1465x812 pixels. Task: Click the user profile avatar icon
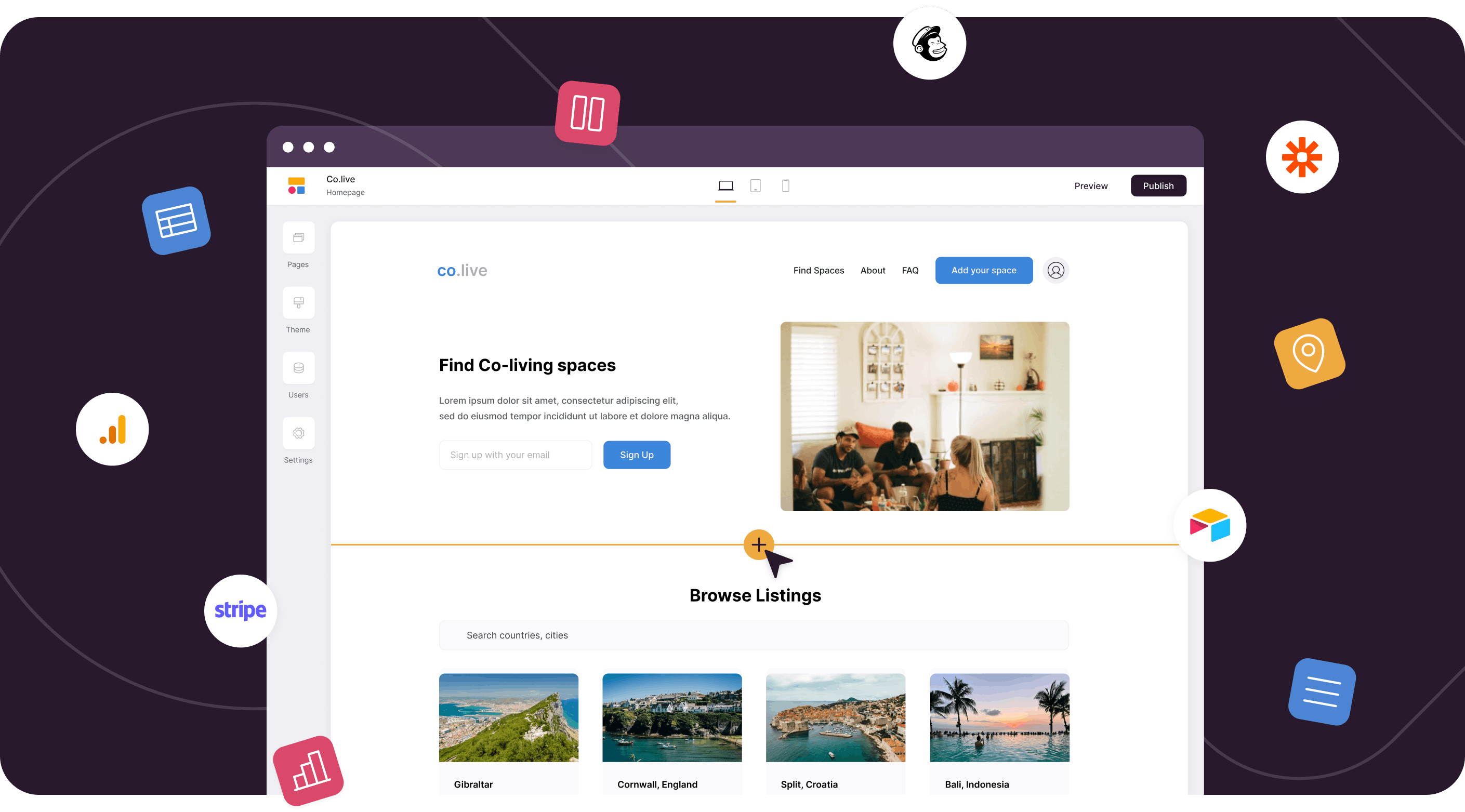click(x=1055, y=271)
